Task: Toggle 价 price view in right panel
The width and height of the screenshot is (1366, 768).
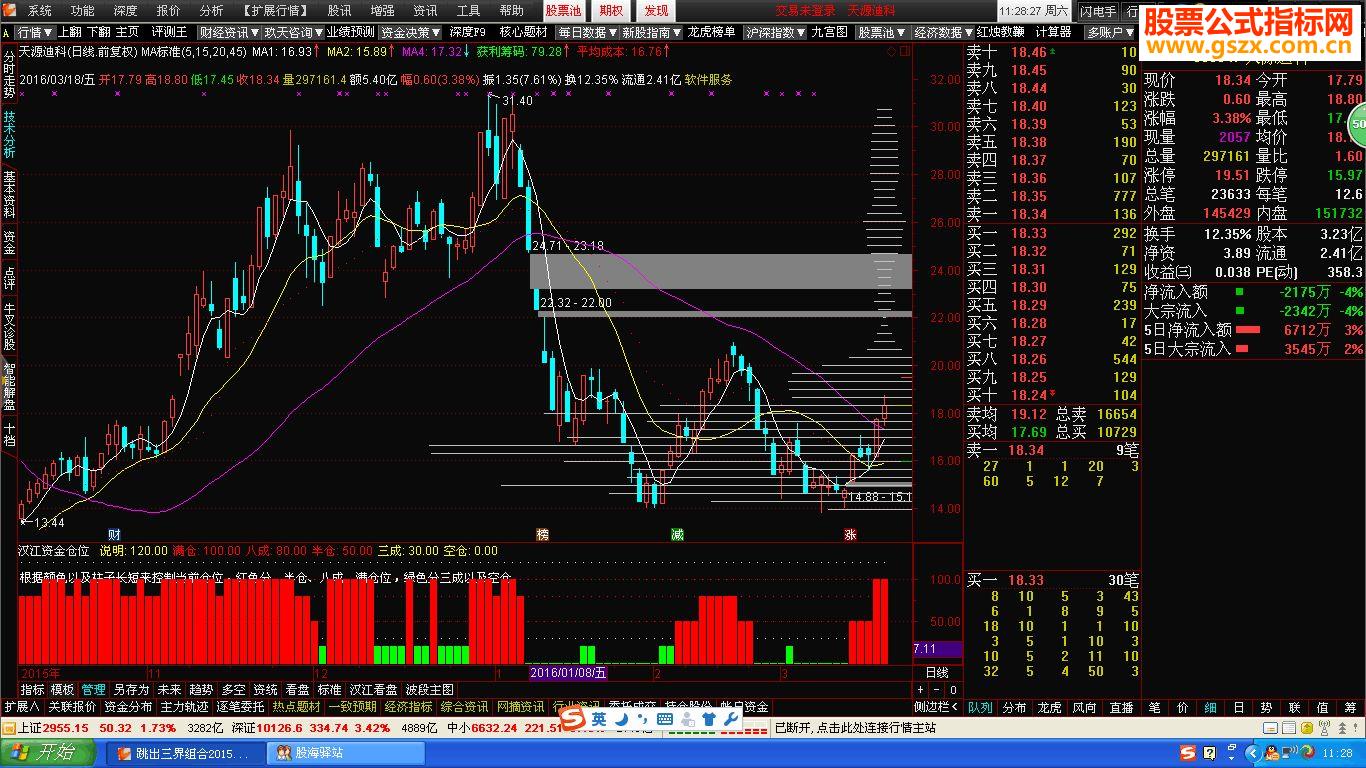Action: 1182,708
